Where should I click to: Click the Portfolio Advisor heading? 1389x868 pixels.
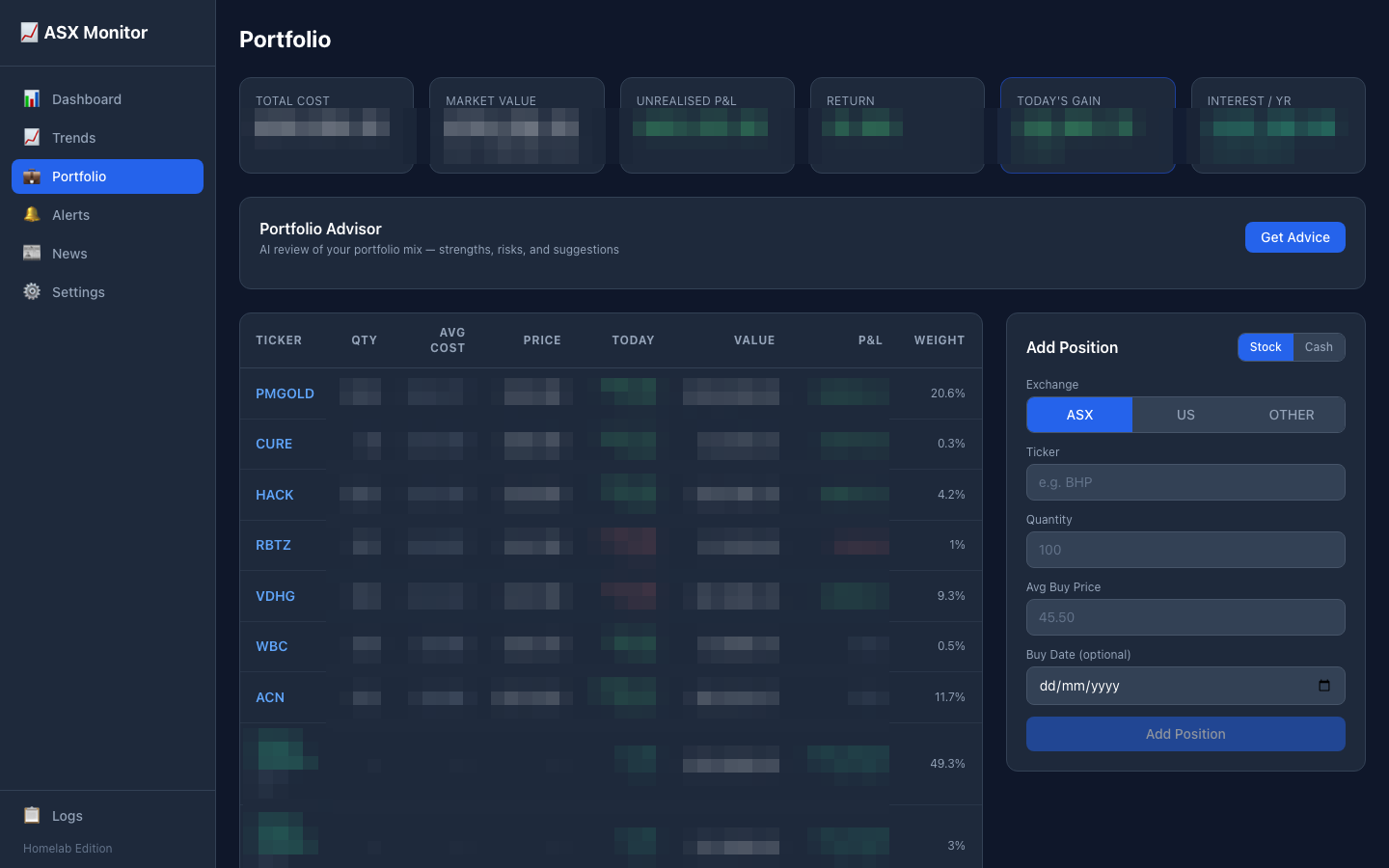320,229
